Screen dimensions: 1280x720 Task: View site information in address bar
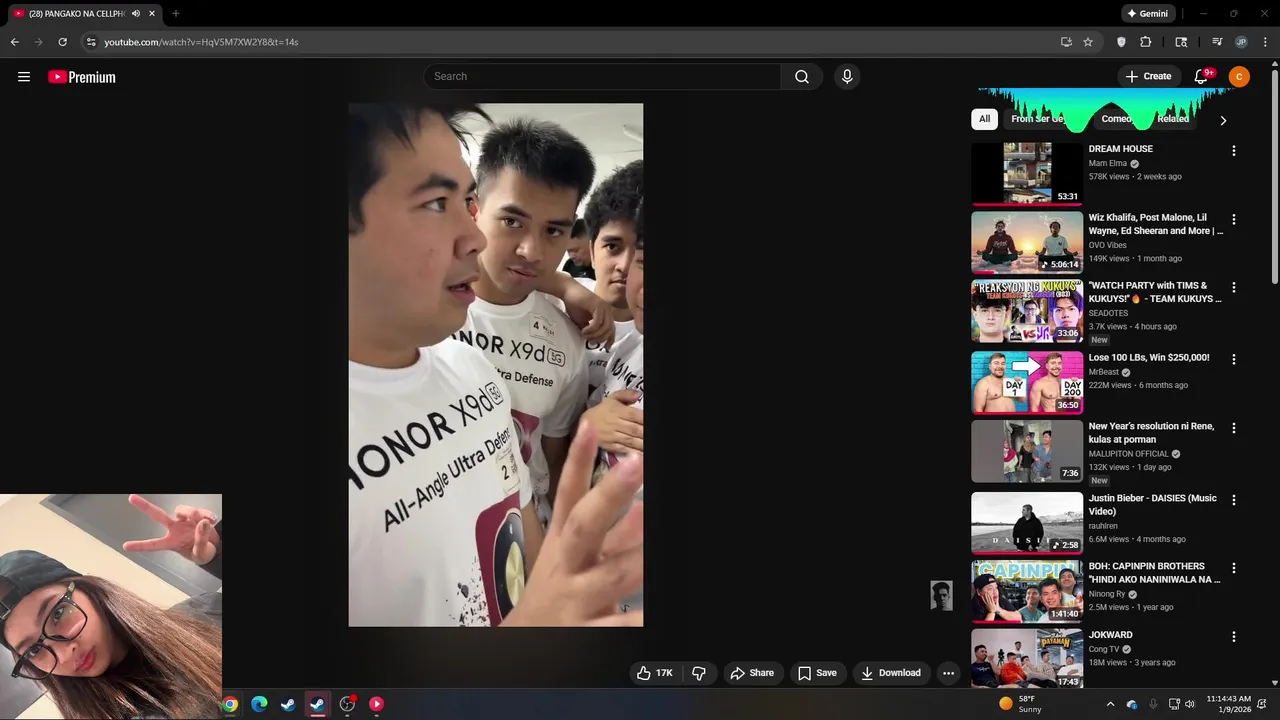click(91, 42)
